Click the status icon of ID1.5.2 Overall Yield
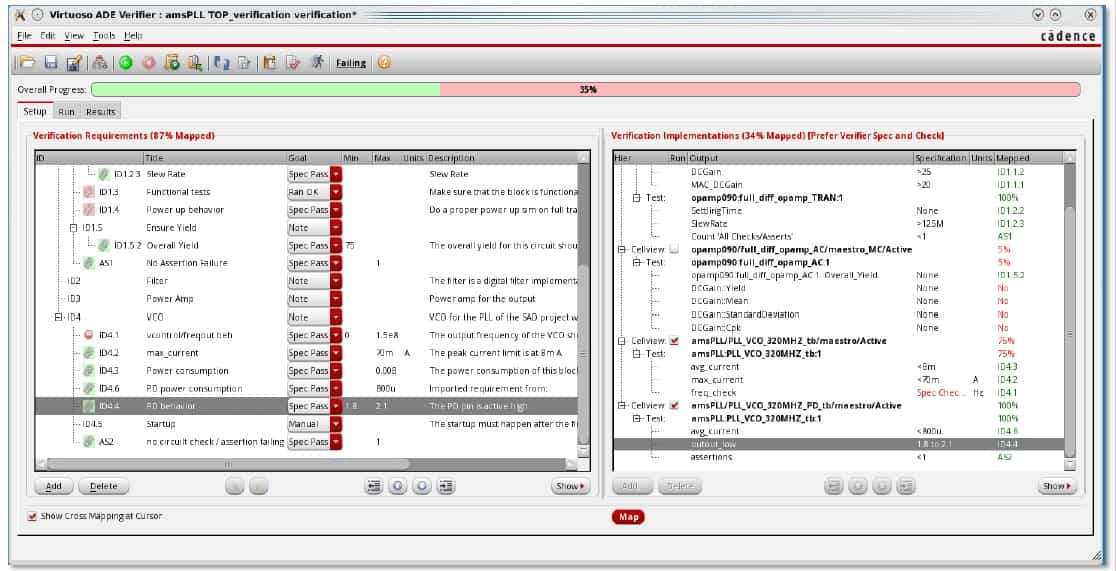The image size is (1116, 571). 104,245
